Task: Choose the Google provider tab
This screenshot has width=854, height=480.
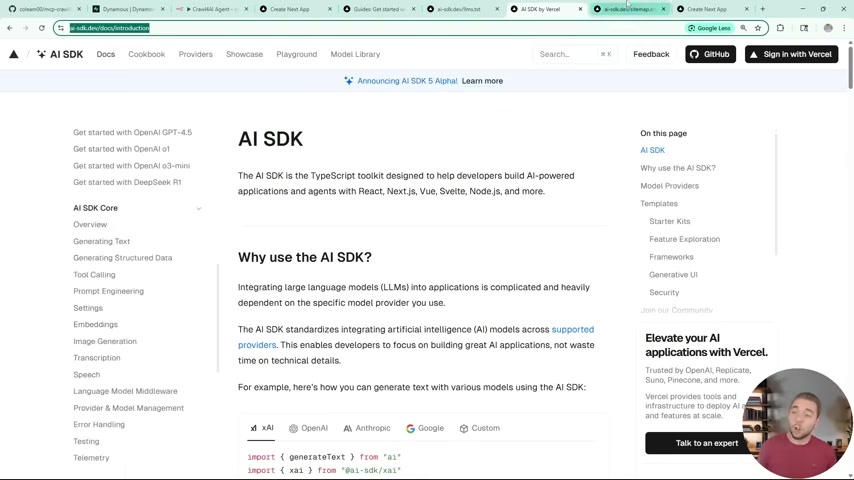Action: point(425,428)
